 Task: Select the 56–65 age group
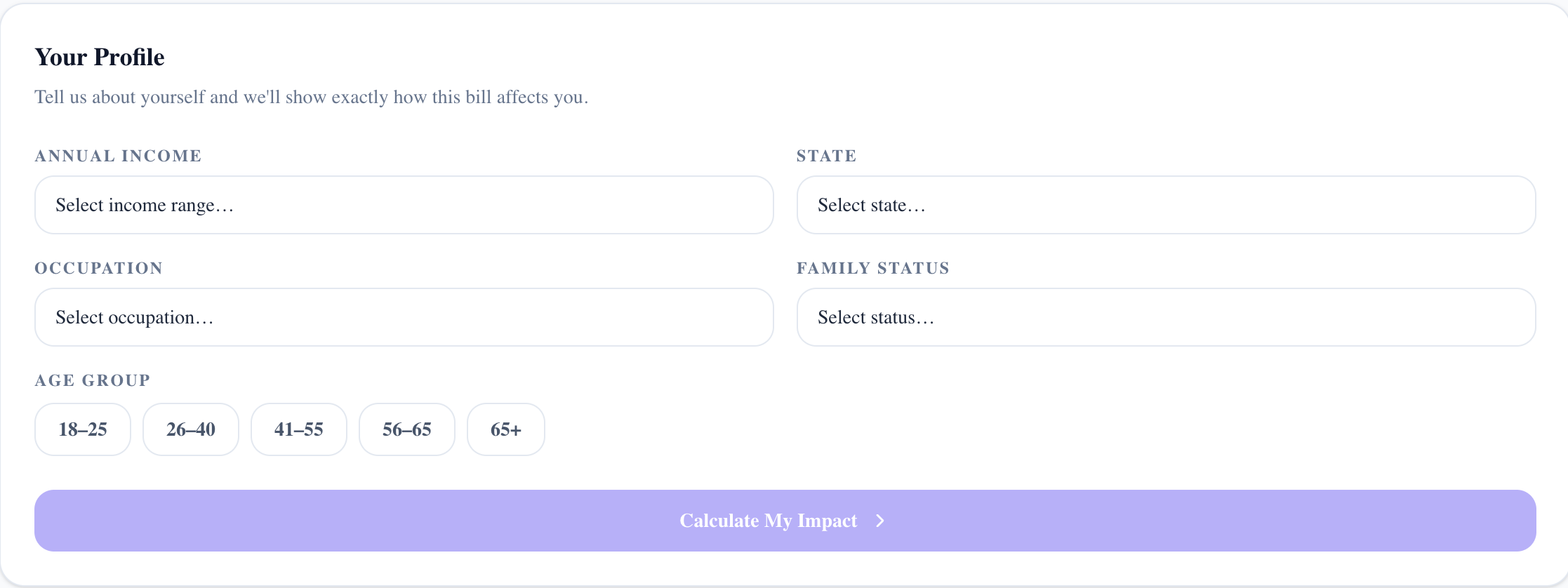click(407, 429)
